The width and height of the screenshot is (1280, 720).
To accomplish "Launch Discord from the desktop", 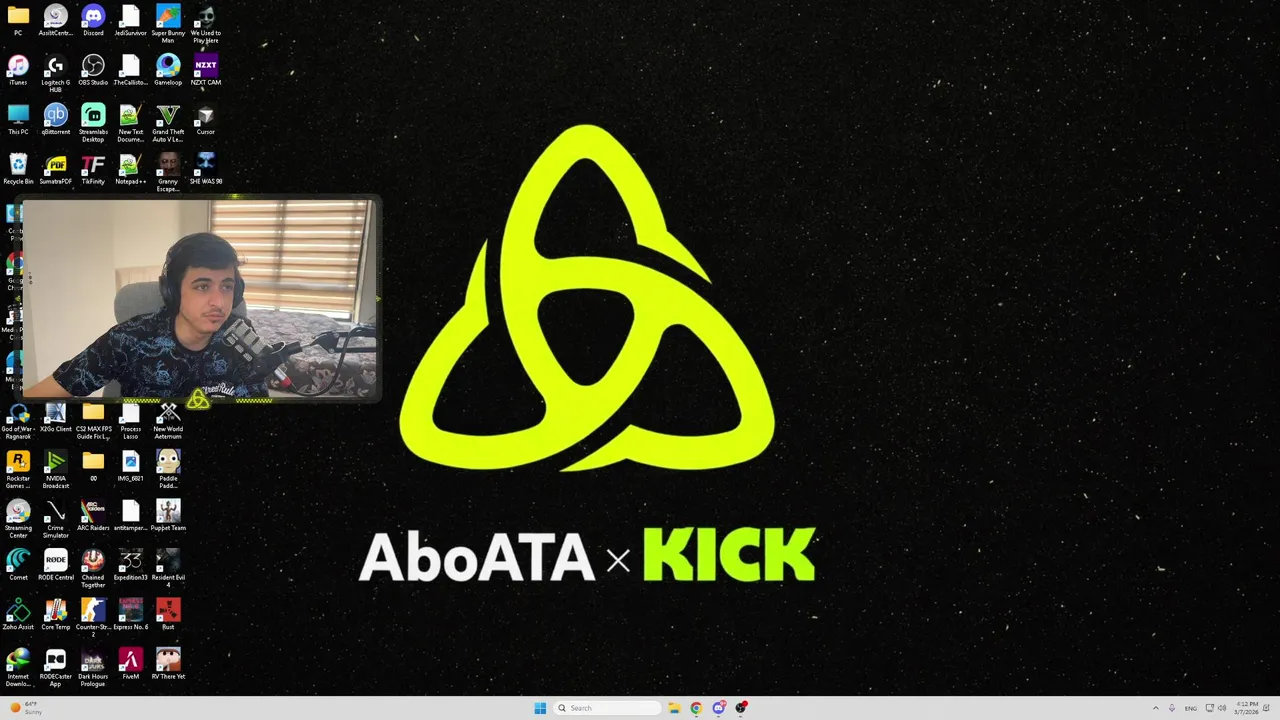I will [93, 20].
